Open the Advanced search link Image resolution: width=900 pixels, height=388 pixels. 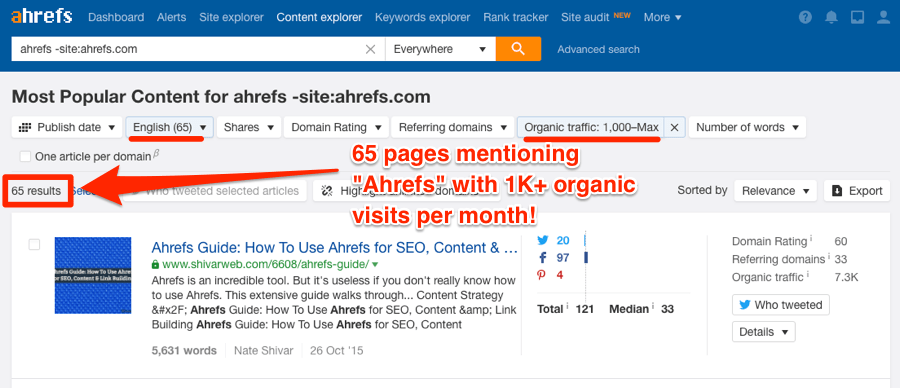pyautogui.click(x=598, y=49)
